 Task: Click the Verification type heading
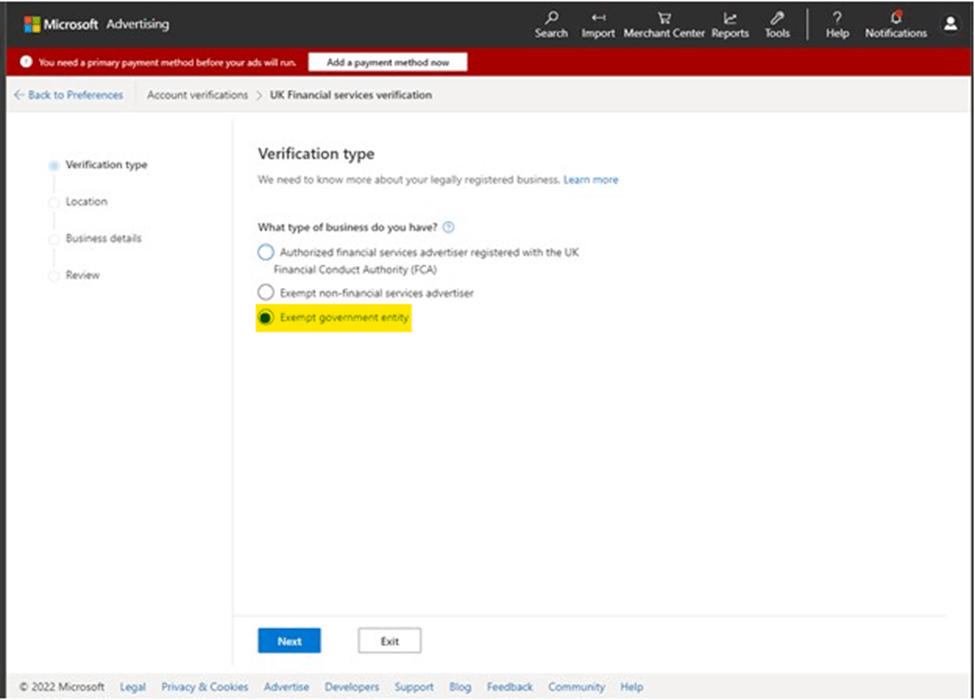point(316,154)
